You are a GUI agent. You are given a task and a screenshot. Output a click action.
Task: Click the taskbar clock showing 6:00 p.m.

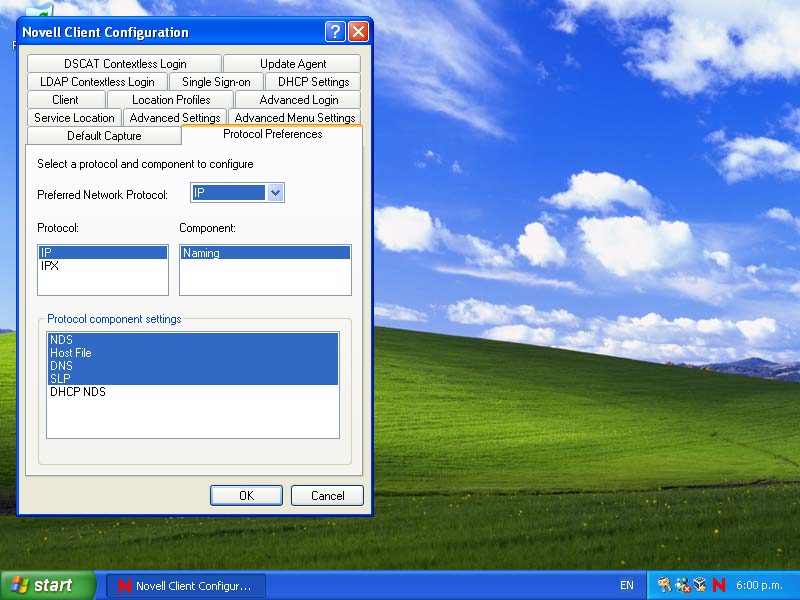759,585
